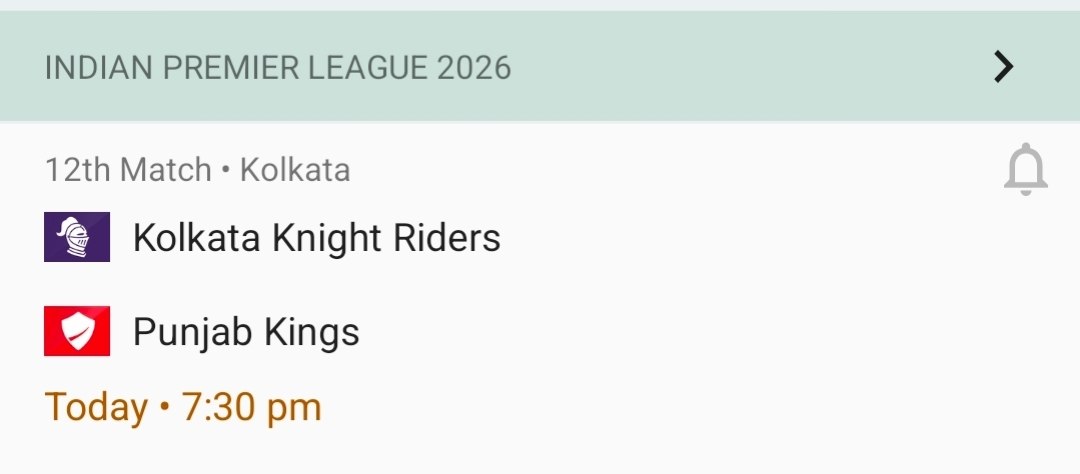Viewport: 1080px width, 474px height.
Task: Tap the Kolkata venue text
Action: 295,170
